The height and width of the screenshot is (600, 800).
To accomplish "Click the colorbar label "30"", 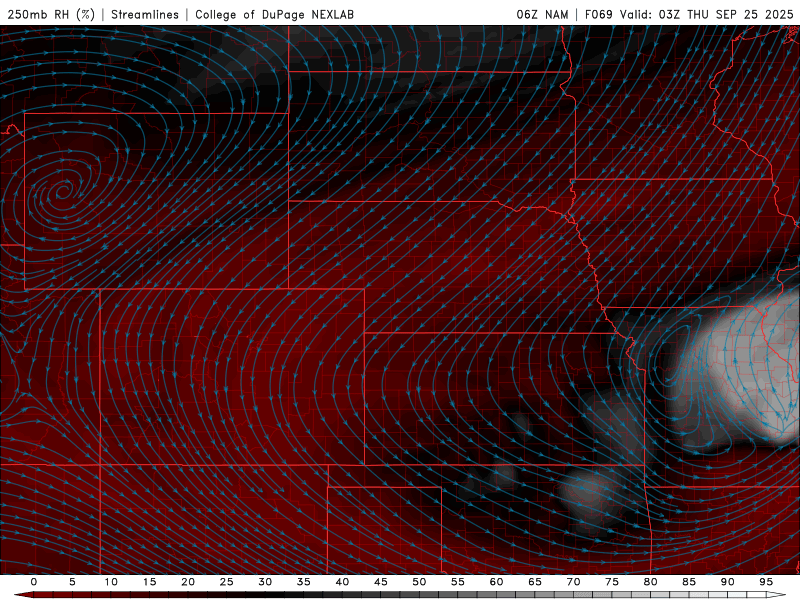I will tap(265, 582).
